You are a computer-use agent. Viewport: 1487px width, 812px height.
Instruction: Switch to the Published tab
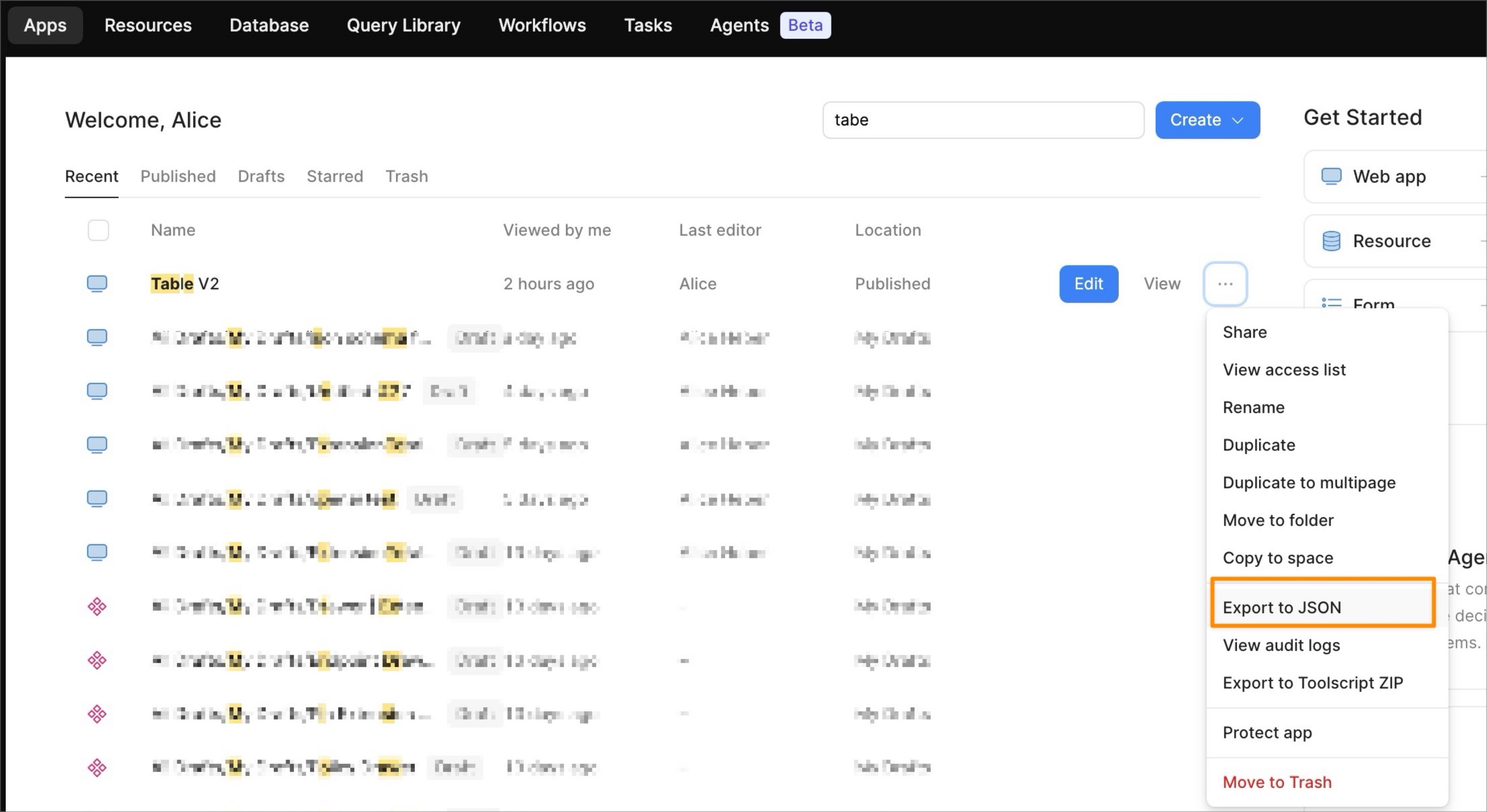pos(178,176)
